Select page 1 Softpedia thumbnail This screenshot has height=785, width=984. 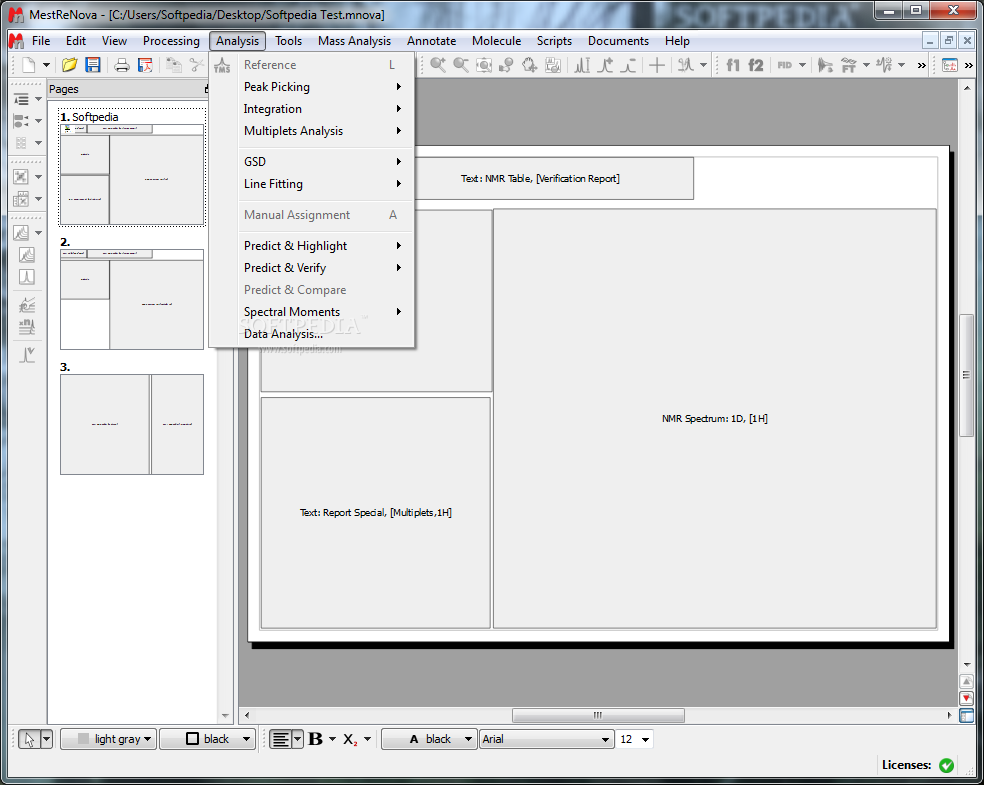pos(132,168)
